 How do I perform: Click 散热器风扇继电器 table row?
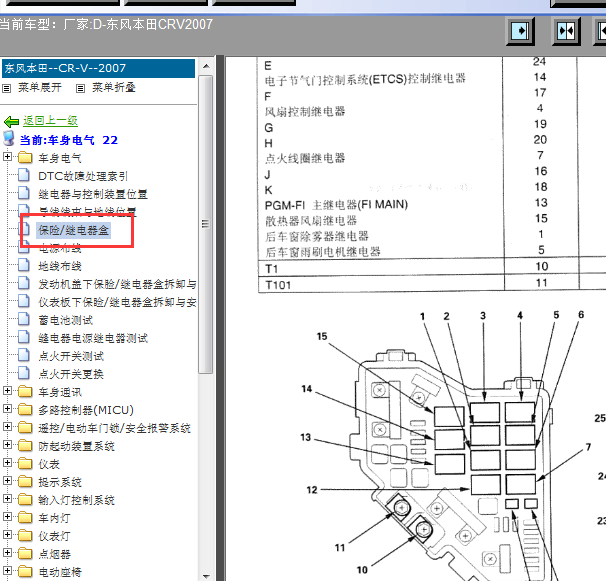click(311, 221)
